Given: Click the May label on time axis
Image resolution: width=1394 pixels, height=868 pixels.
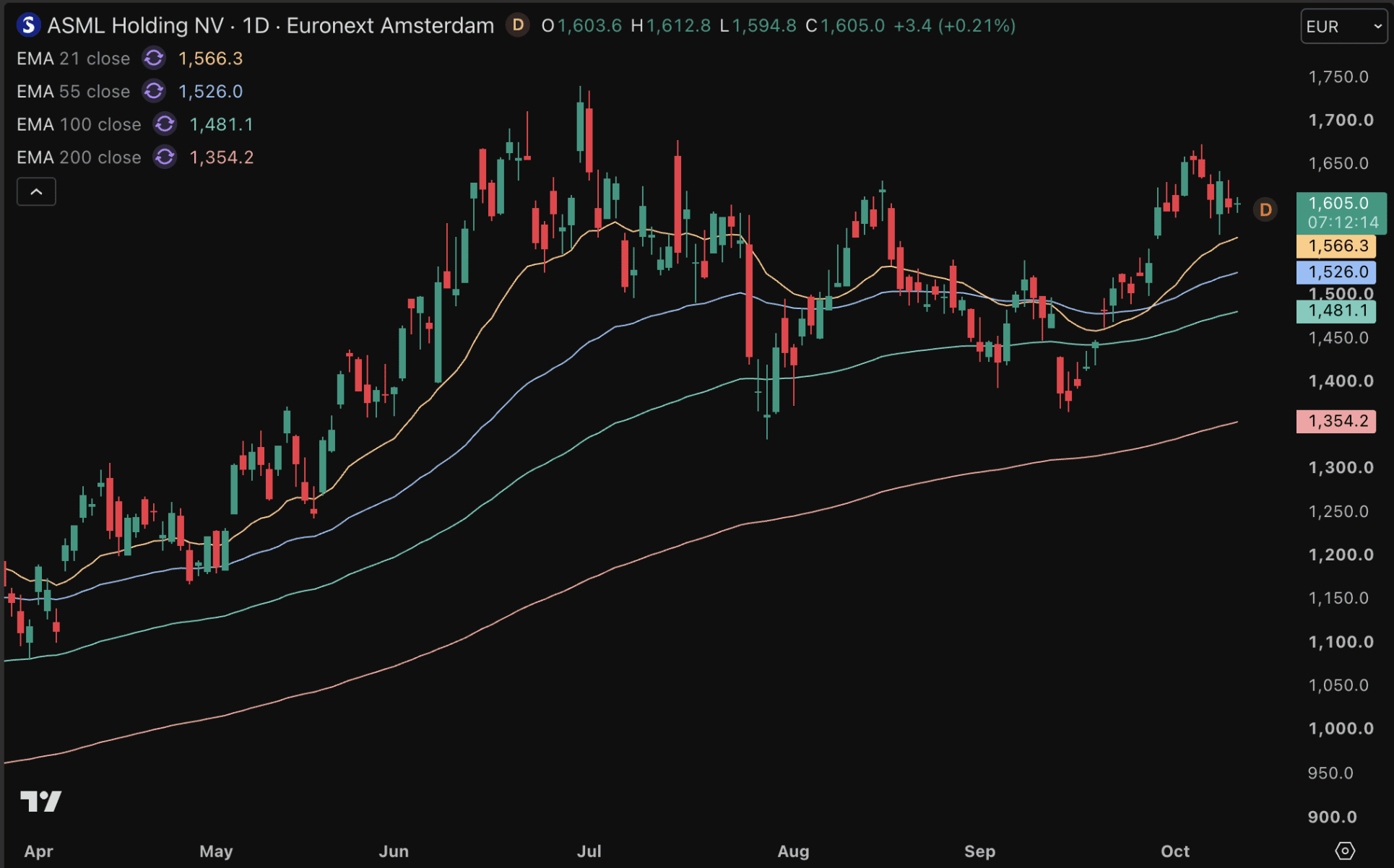Looking at the screenshot, I should pyautogui.click(x=216, y=851).
